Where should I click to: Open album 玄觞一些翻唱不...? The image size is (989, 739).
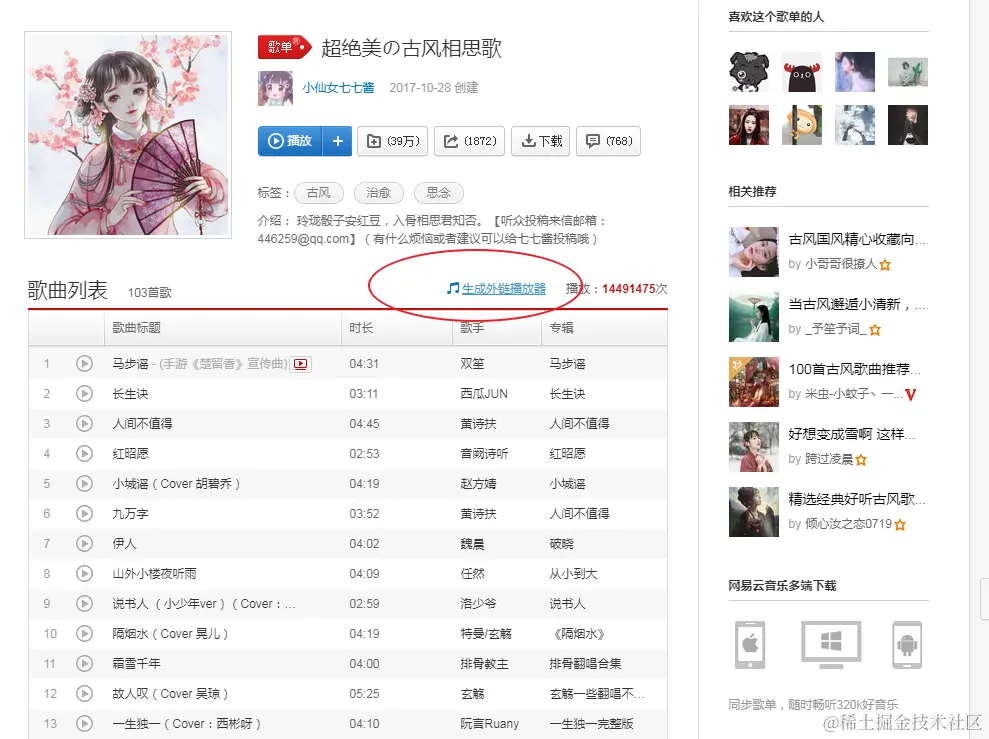point(597,694)
